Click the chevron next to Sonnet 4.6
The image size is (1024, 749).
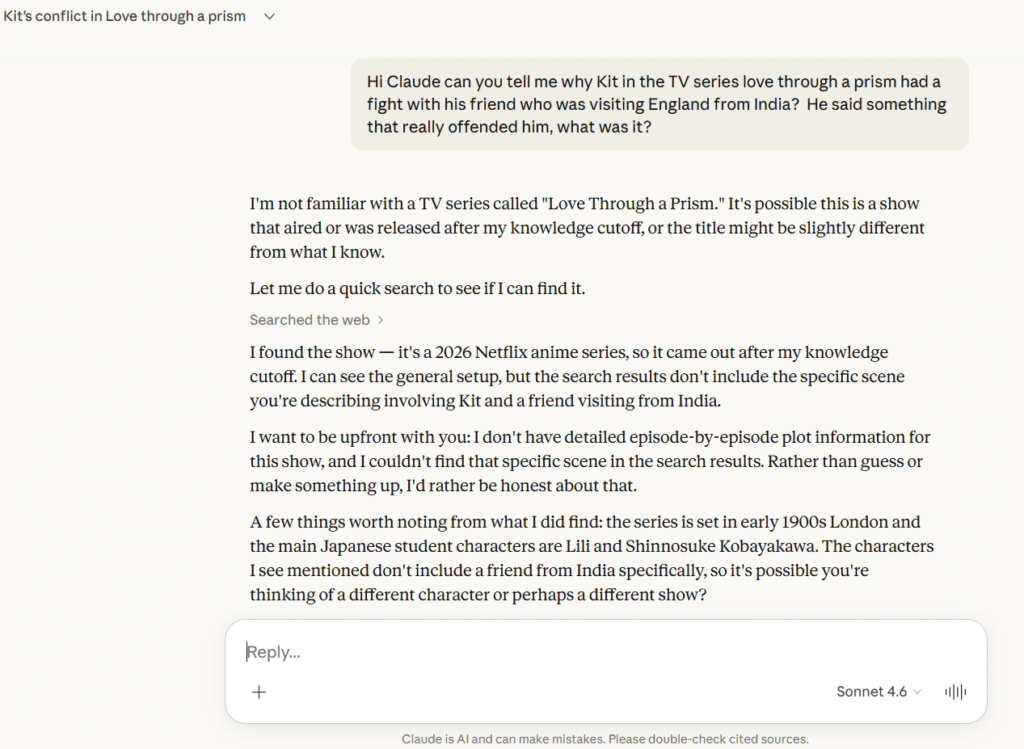[918, 692]
